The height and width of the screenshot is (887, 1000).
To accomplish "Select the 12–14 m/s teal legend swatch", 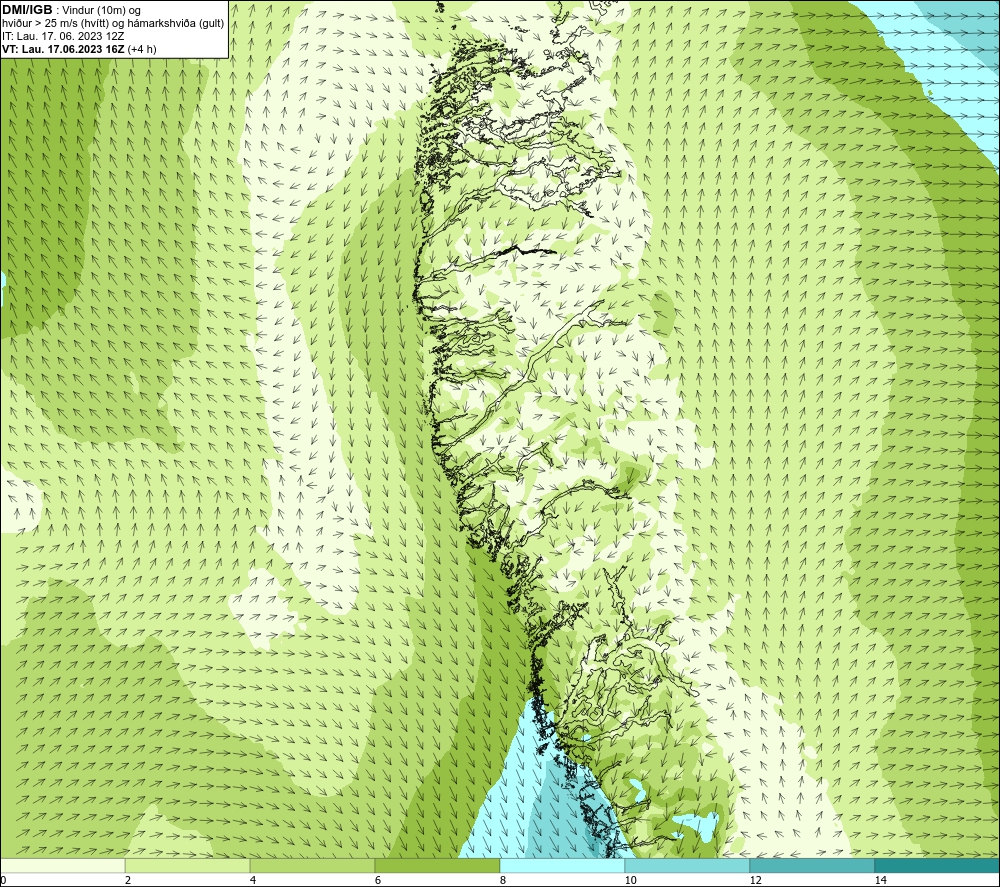I will (812, 865).
